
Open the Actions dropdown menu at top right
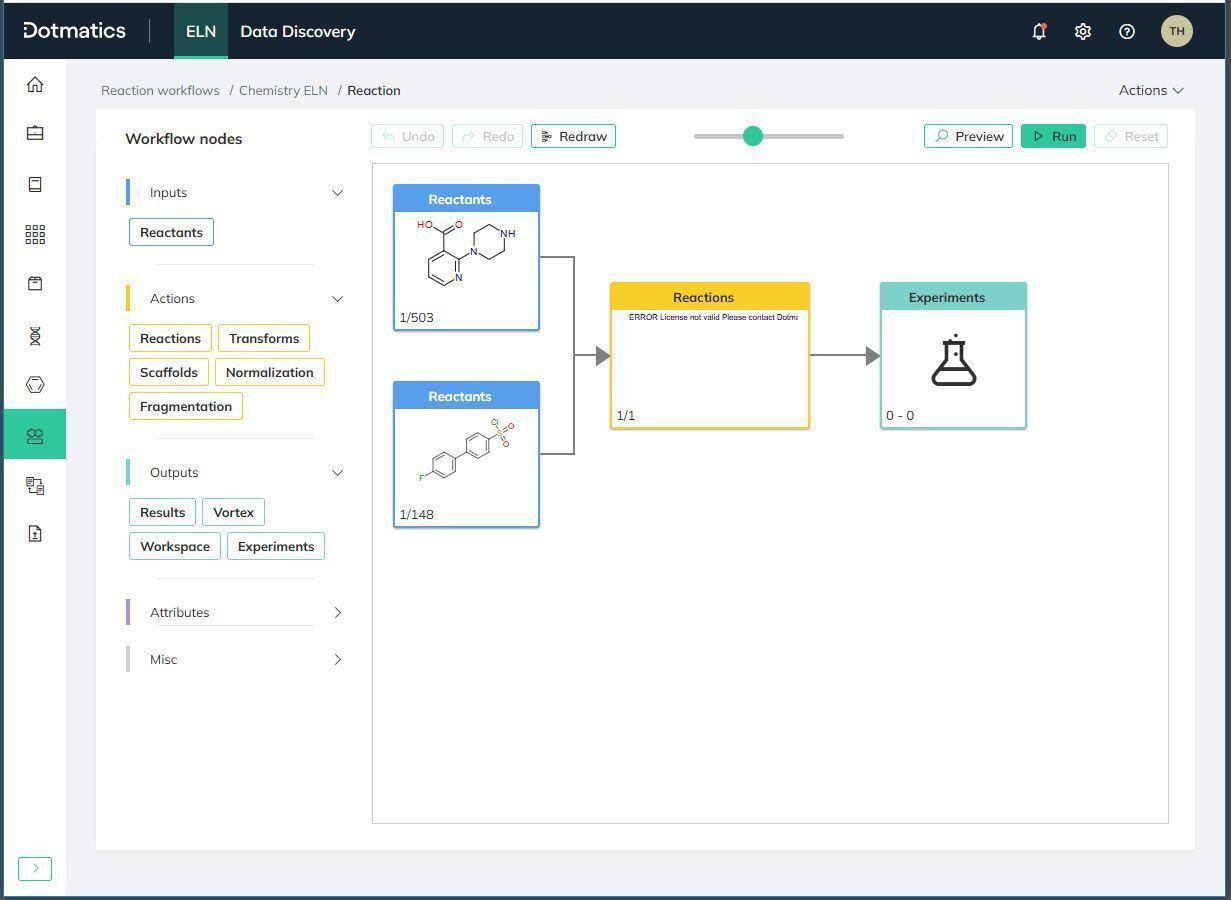click(1151, 90)
